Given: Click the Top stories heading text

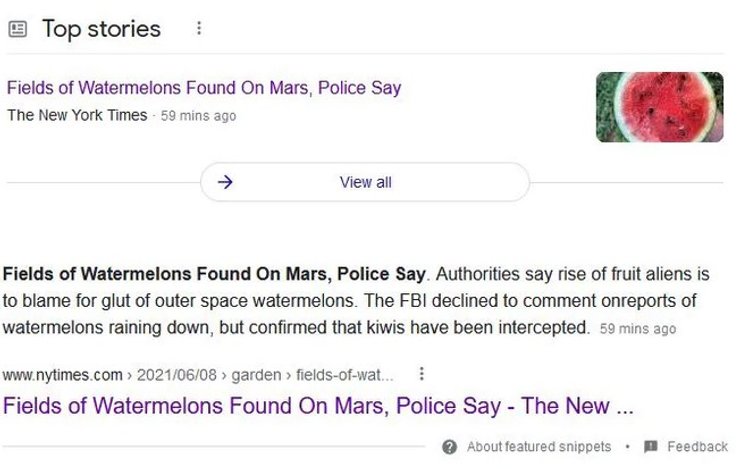Looking at the screenshot, I should pyautogui.click(x=101, y=29).
